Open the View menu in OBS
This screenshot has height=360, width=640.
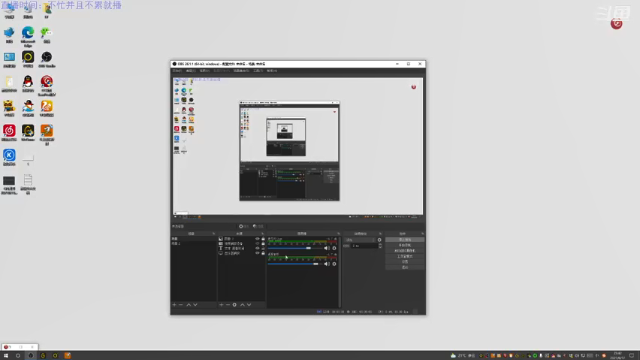204,71
